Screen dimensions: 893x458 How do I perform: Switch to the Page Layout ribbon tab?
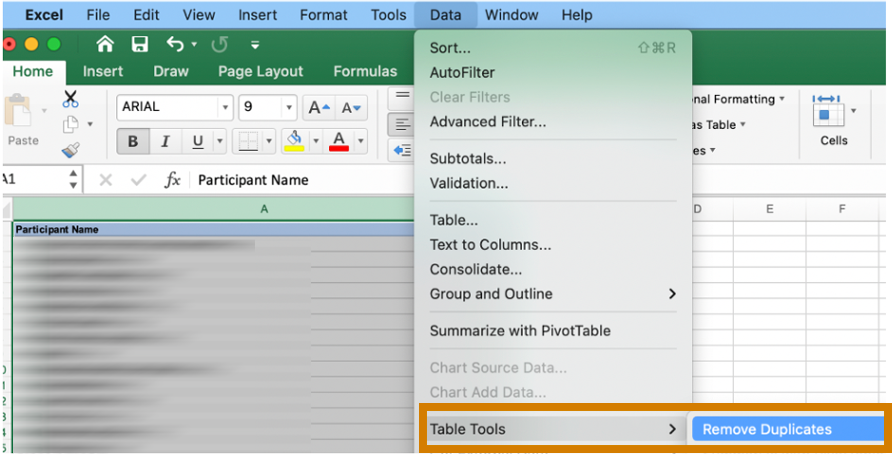coord(260,71)
